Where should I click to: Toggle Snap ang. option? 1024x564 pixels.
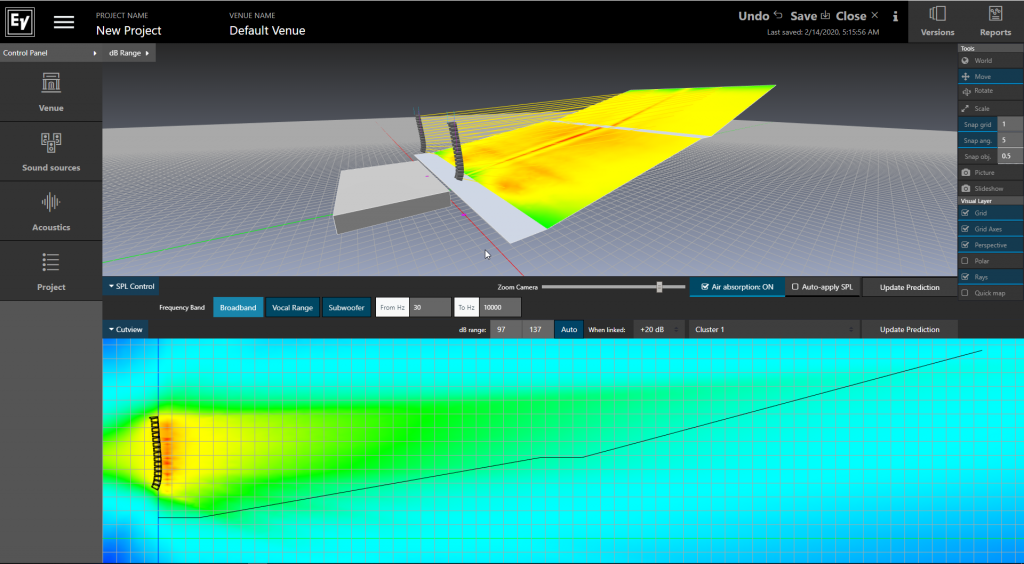[x=978, y=140]
